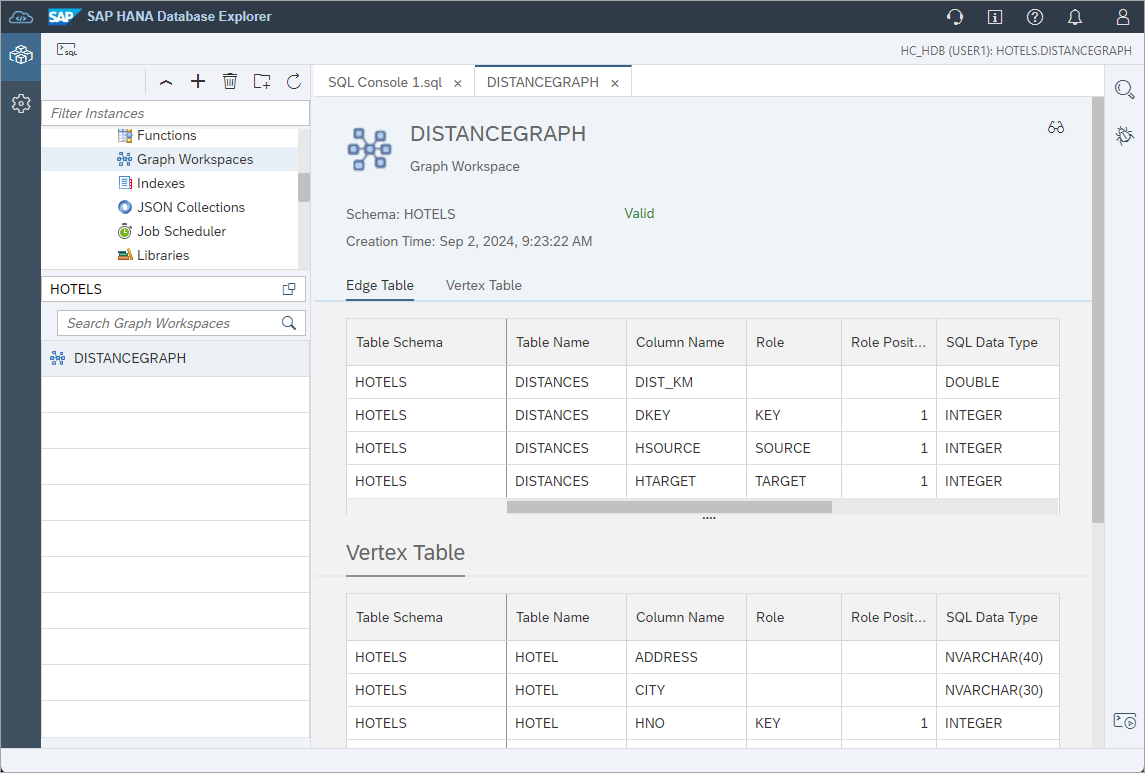Open the debugger bug icon
This screenshot has height=773, width=1145.
click(x=1125, y=135)
